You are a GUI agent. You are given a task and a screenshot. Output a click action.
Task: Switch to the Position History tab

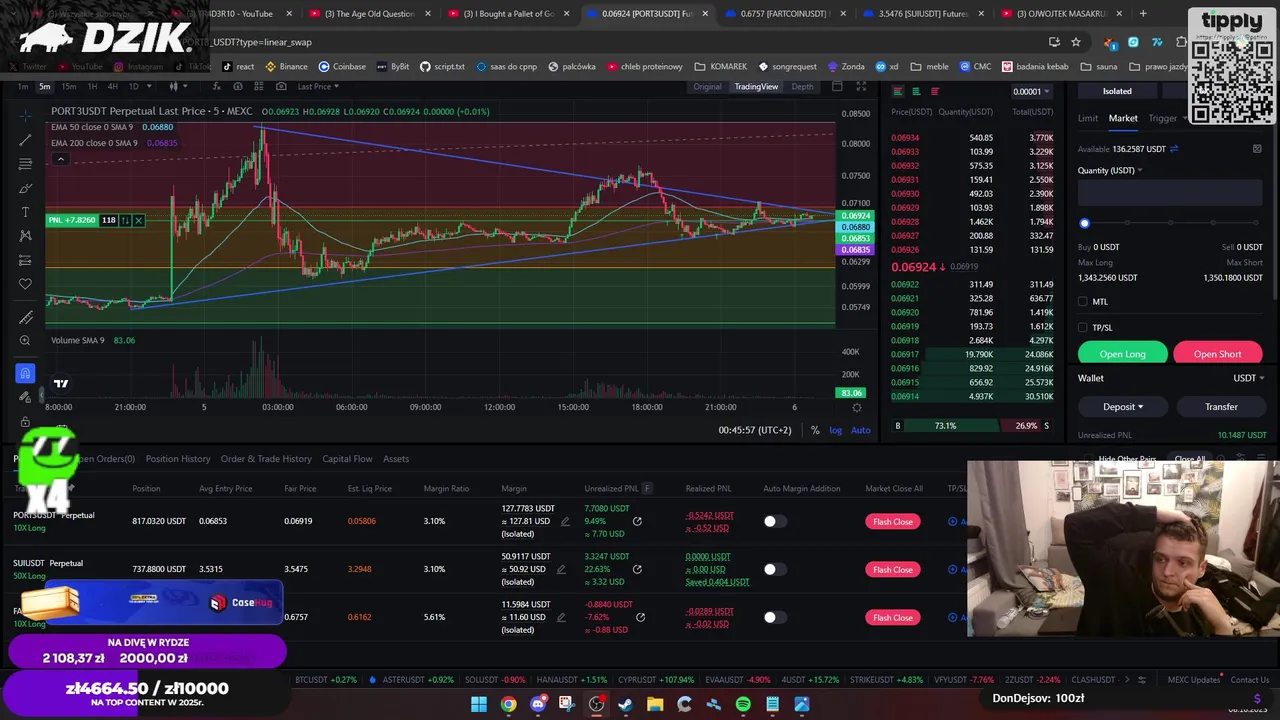coord(178,459)
